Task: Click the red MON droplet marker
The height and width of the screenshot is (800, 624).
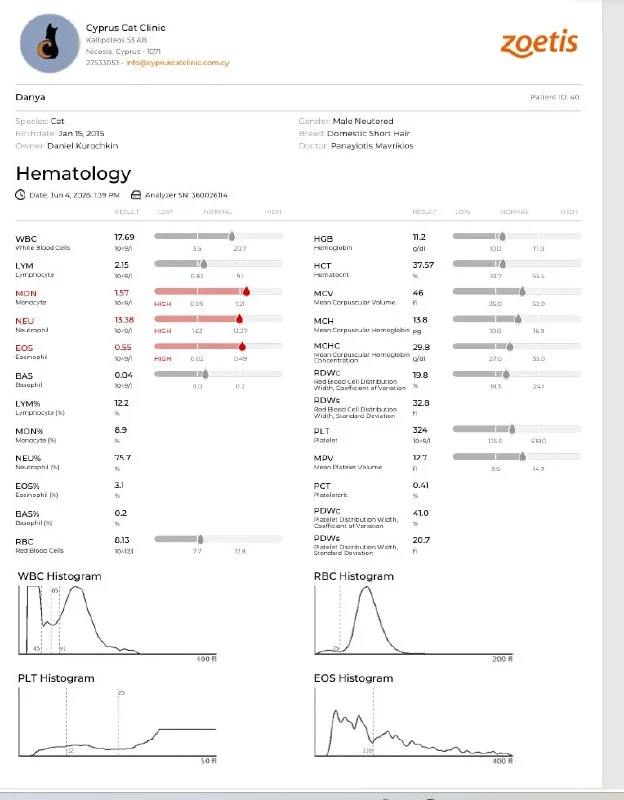Action: (x=246, y=291)
